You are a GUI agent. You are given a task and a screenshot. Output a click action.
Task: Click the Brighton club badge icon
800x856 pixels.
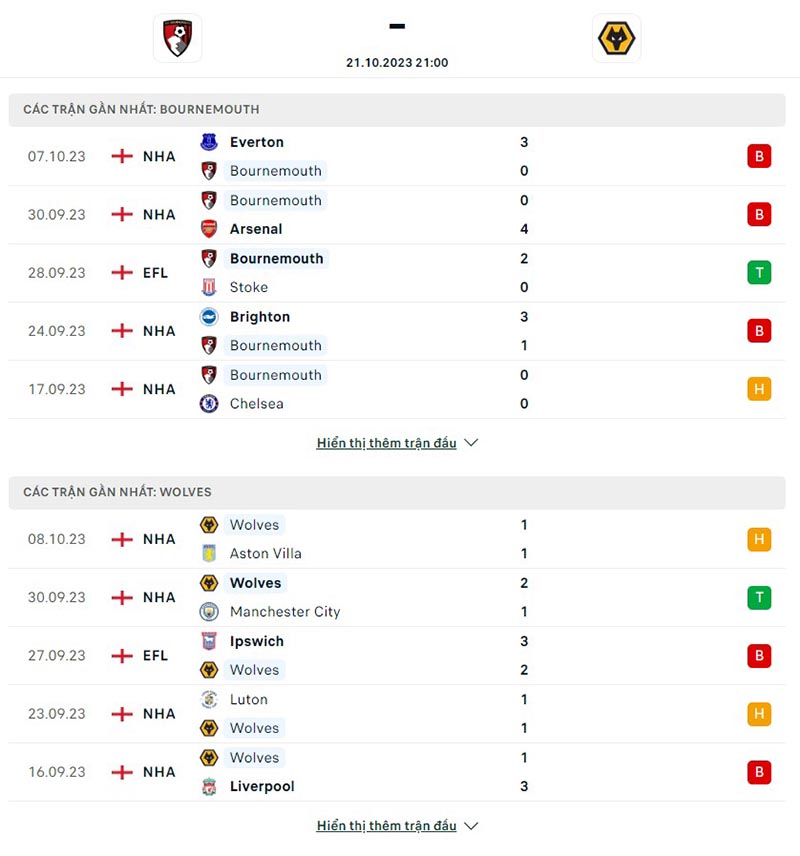[x=209, y=317]
